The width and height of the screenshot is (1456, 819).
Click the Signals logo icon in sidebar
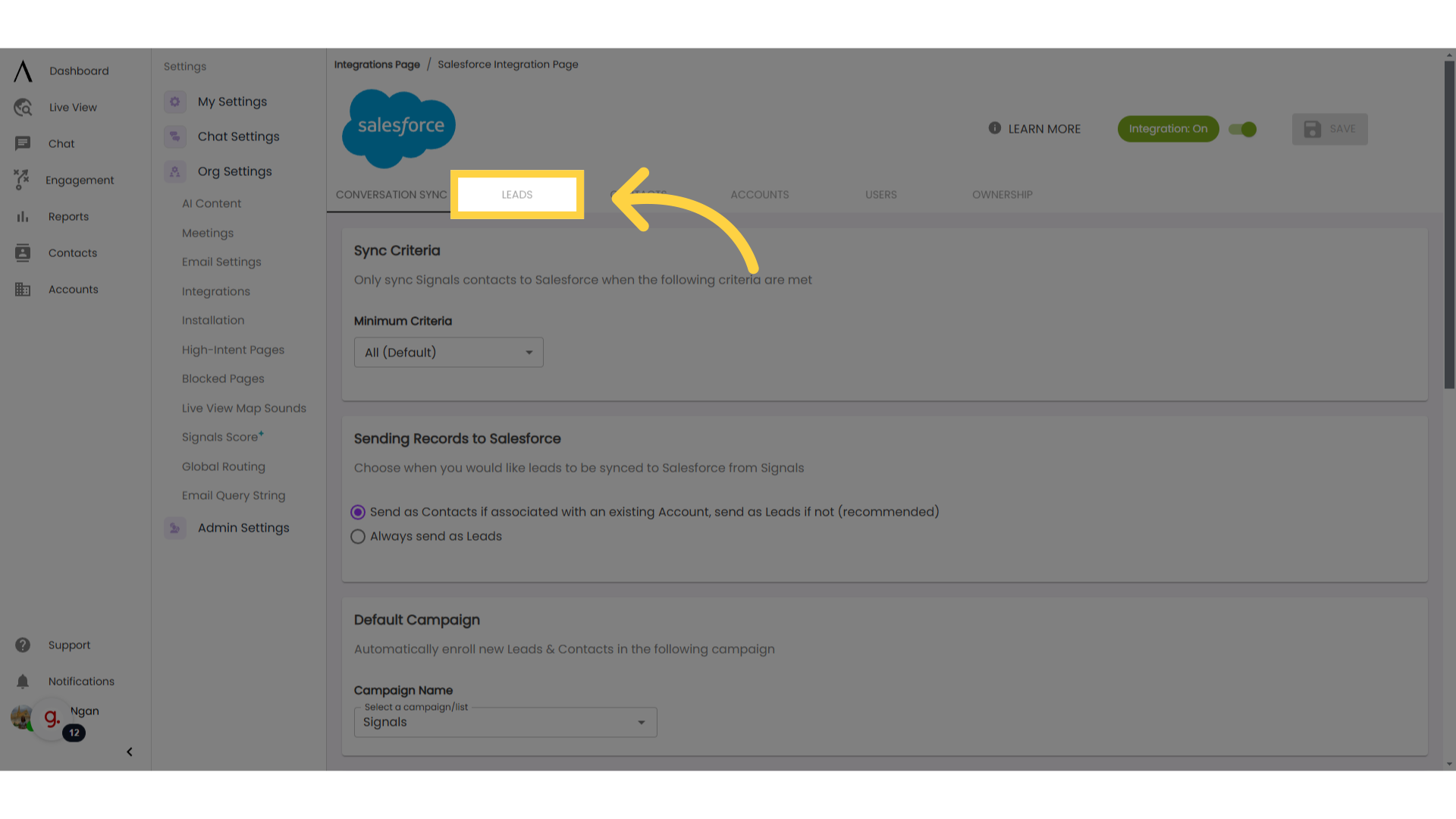23,71
